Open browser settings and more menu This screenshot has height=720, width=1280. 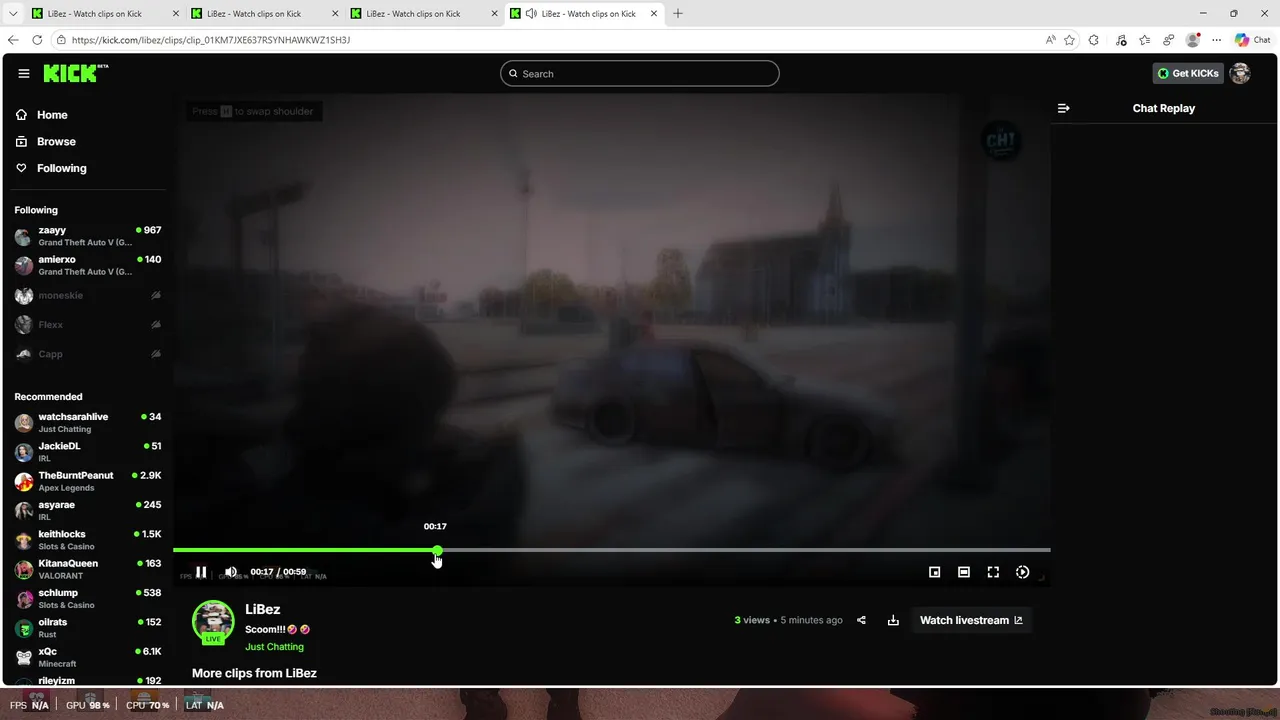(1216, 40)
